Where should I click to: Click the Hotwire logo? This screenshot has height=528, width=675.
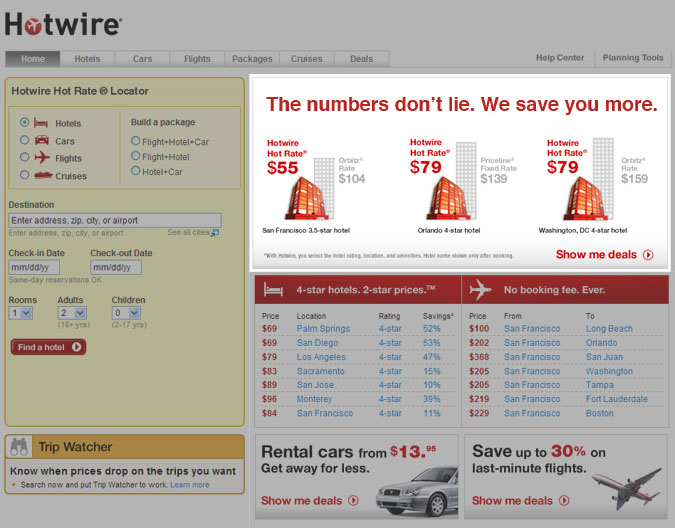[x=63, y=24]
